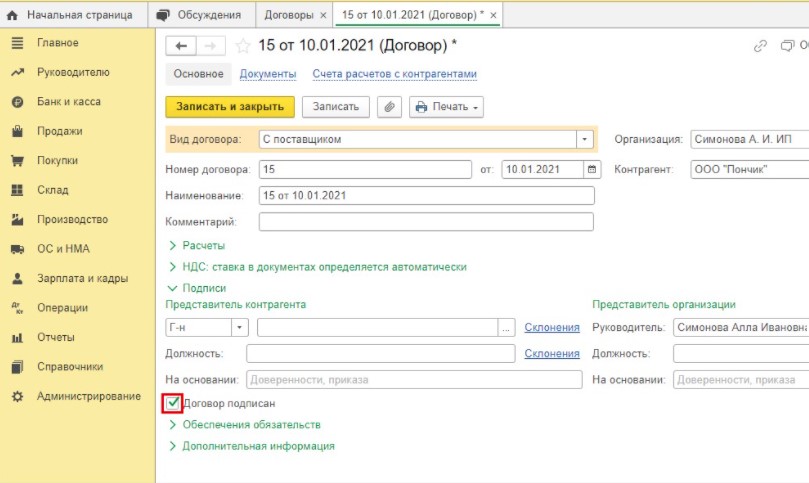Open the Г-н title dropdown
Screen dimensions: 809x483
pos(240,327)
